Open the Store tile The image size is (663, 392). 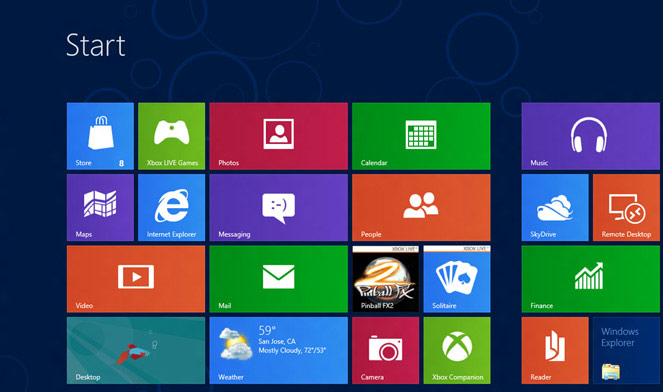(100, 136)
